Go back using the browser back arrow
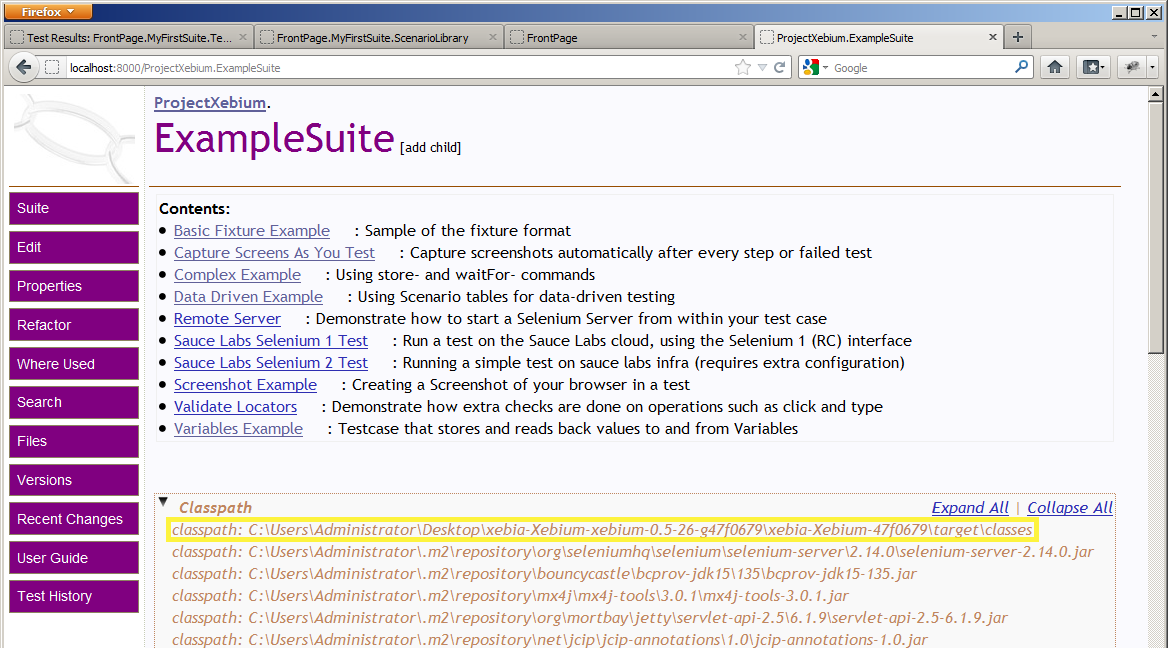Viewport: 1168px width, 648px height. point(24,68)
